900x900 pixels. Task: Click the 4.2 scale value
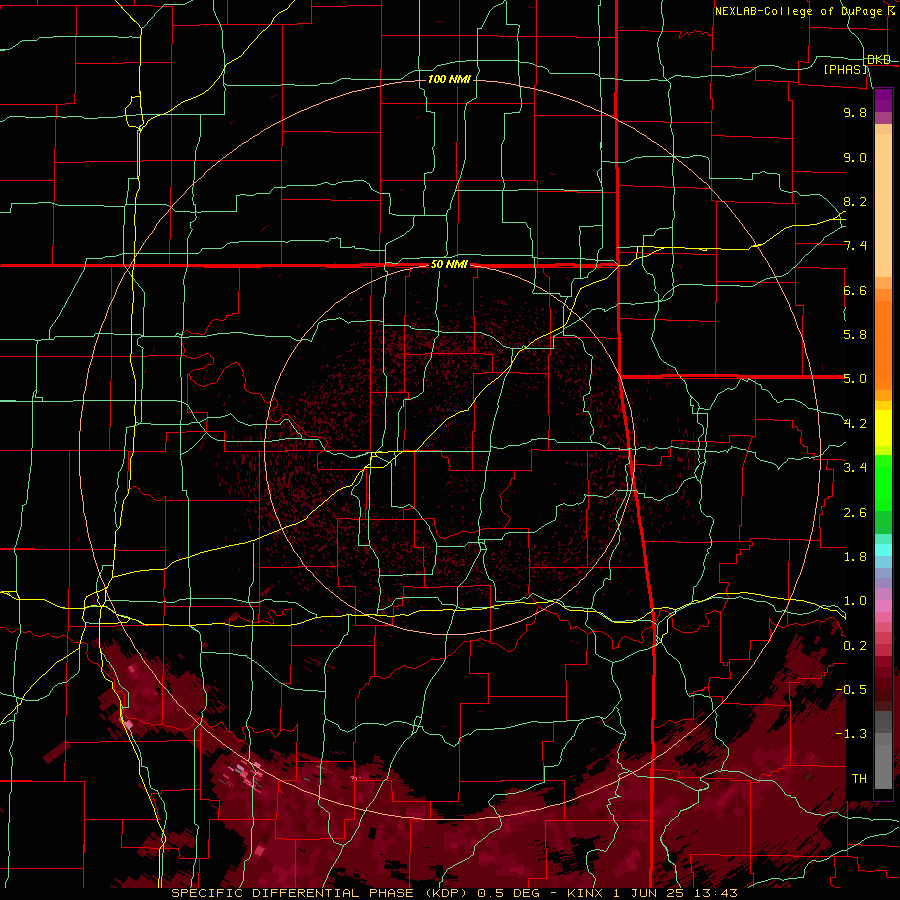tap(855, 424)
